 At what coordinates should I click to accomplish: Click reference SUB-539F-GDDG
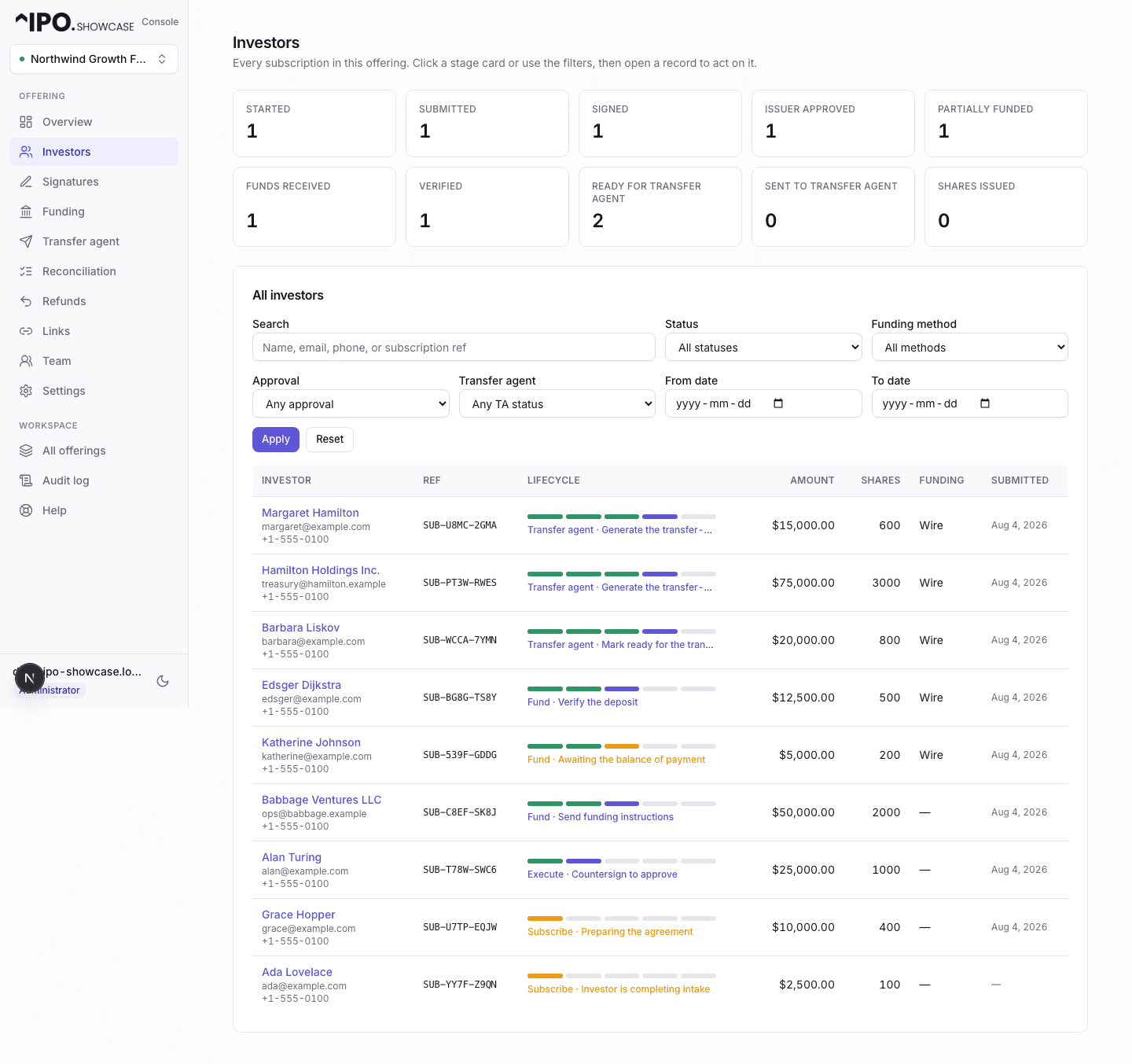click(460, 755)
